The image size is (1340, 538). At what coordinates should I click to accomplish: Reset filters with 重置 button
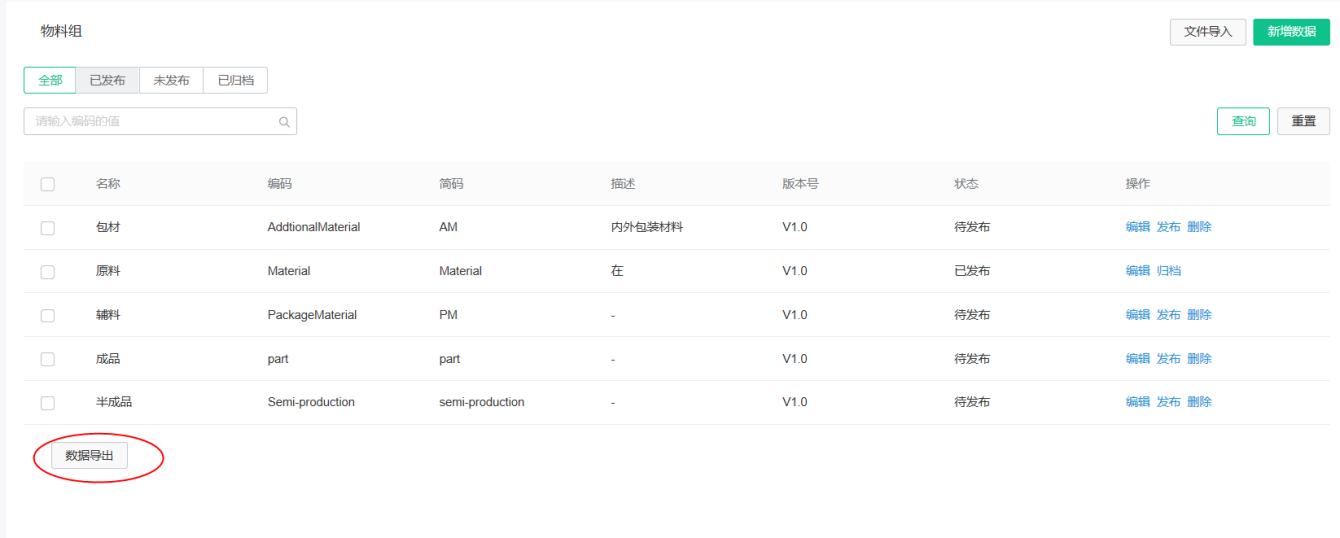click(1303, 121)
